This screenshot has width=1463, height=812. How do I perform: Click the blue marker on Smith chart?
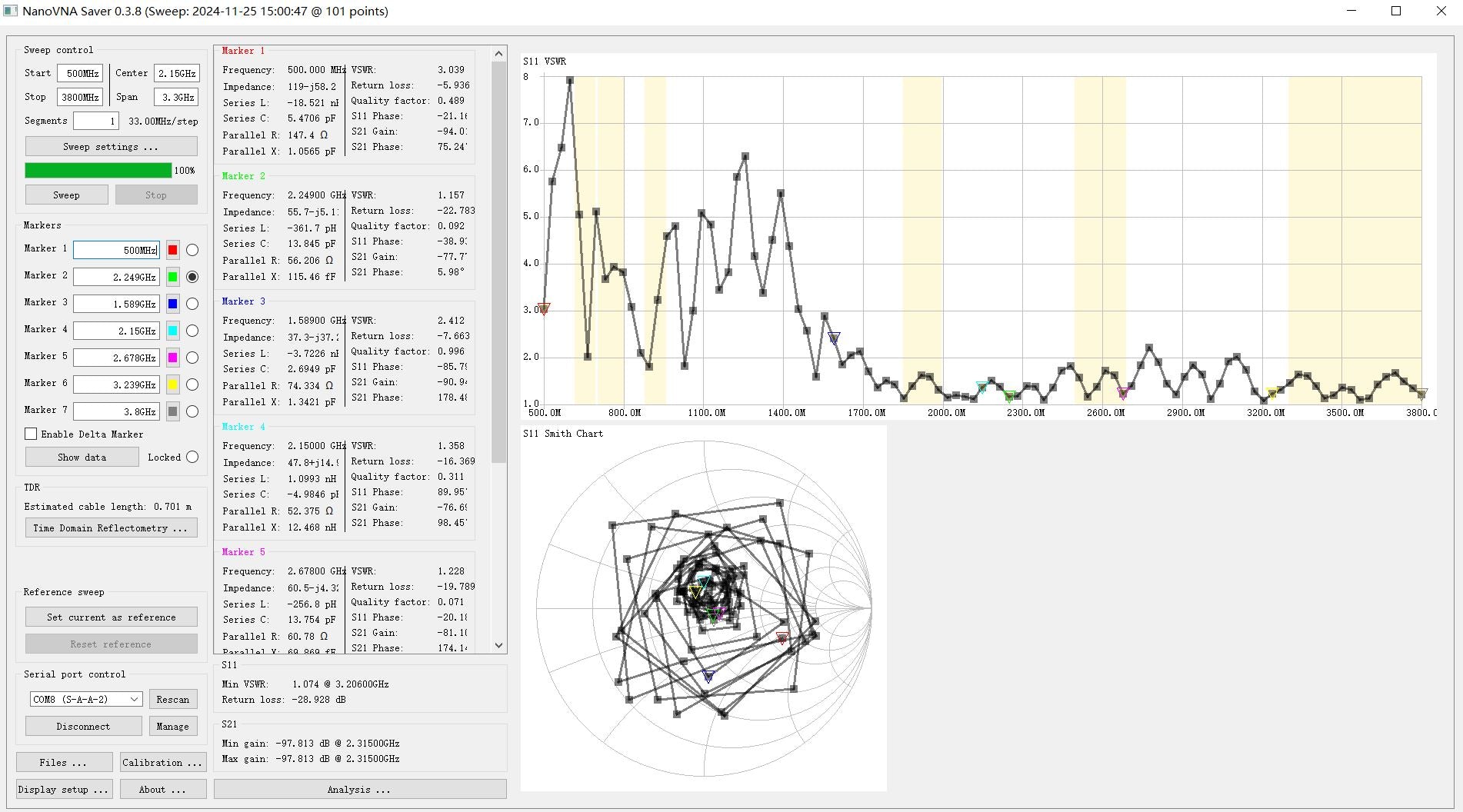708,677
